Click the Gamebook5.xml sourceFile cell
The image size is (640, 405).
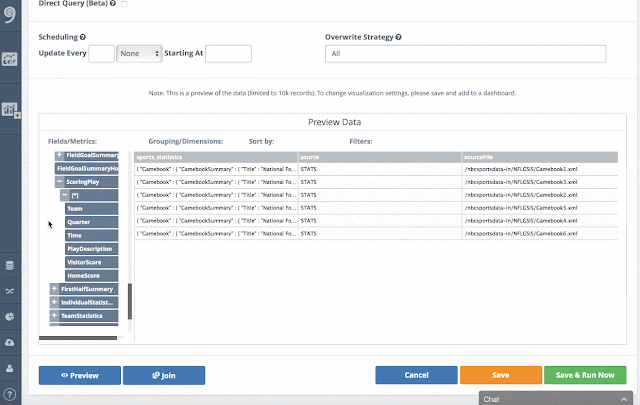[540, 208]
